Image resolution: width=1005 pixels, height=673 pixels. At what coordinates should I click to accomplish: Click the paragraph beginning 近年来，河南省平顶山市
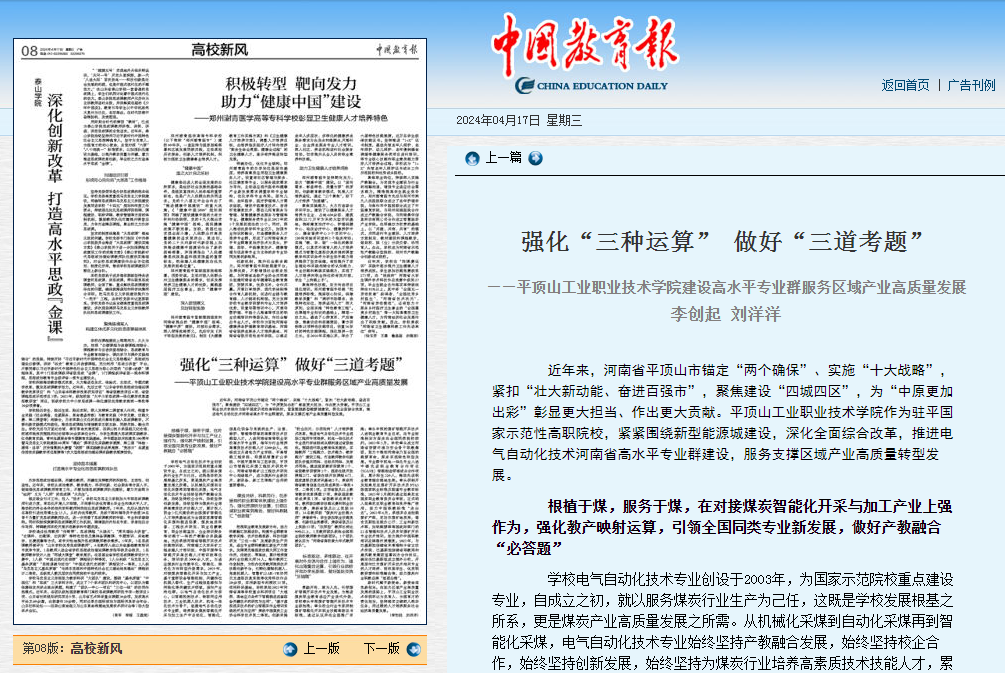tap(722, 422)
